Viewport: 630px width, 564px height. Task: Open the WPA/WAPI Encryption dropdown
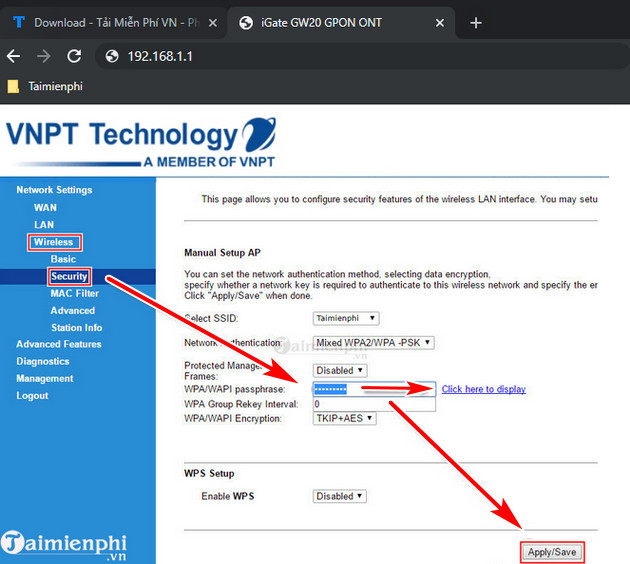pyautogui.click(x=344, y=418)
